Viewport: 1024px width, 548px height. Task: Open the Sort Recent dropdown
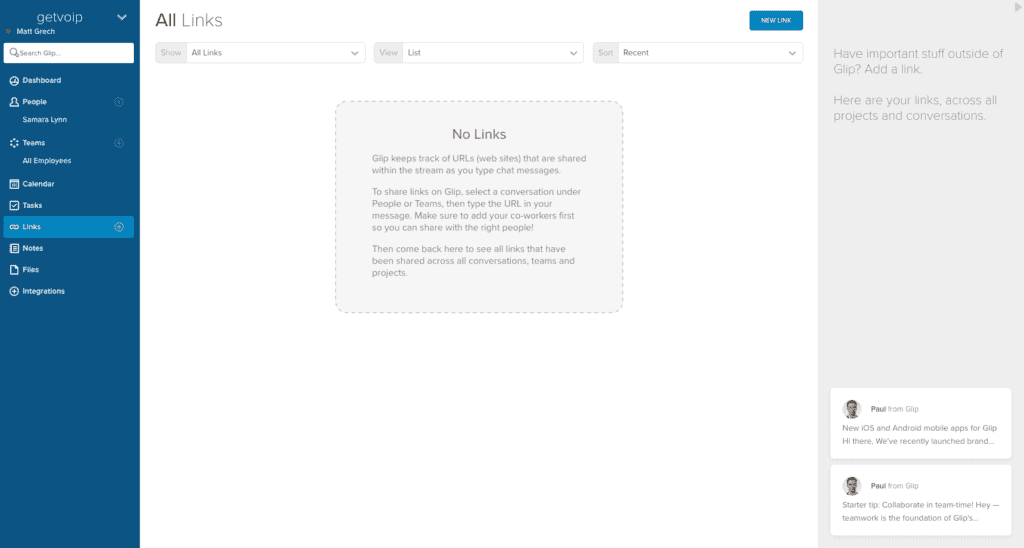[x=698, y=53]
